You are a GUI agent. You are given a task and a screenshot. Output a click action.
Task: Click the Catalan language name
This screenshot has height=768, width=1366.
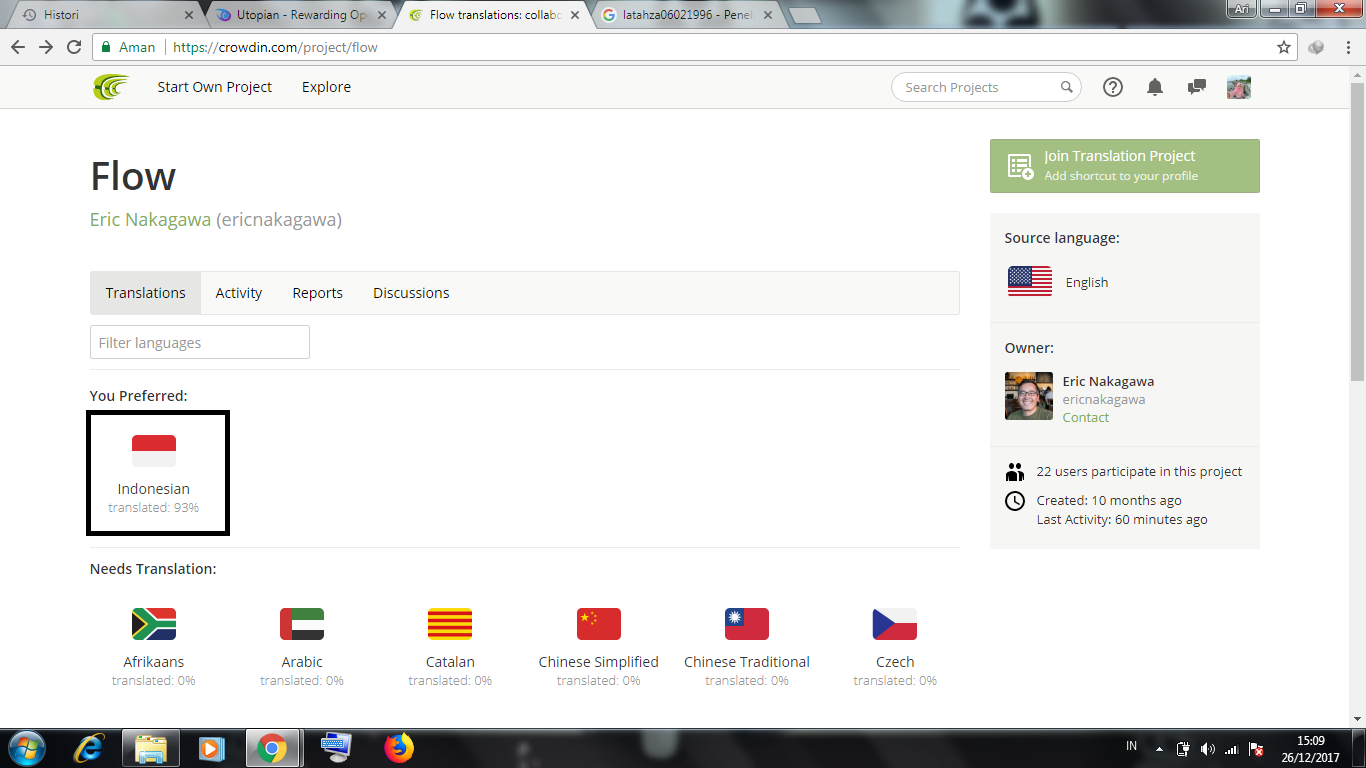450,662
